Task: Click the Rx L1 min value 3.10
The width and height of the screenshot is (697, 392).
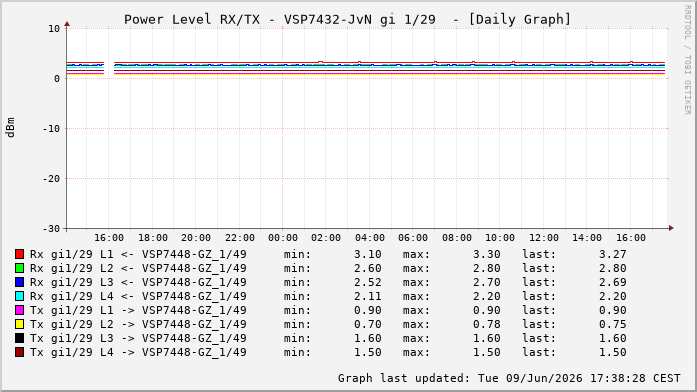Action: click(368, 254)
